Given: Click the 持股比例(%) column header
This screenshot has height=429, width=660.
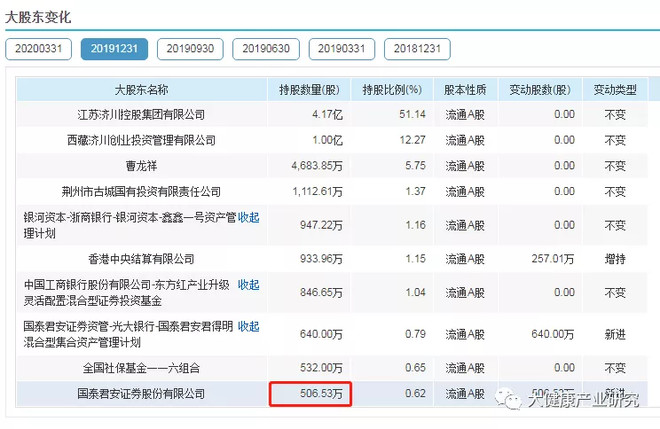Looking at the screenshot, I should (x=392, y=89).
